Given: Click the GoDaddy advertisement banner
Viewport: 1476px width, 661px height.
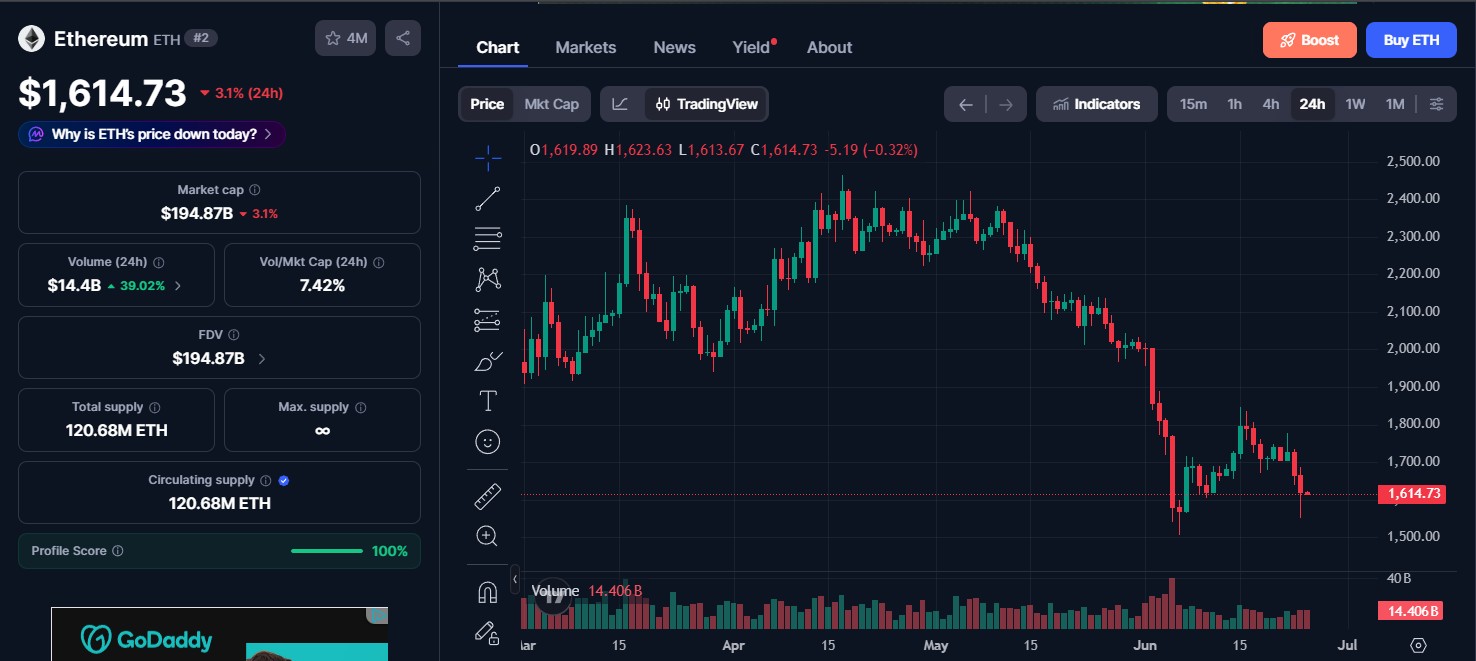Looking at the screenshot, I should click(x=219, y=634).
